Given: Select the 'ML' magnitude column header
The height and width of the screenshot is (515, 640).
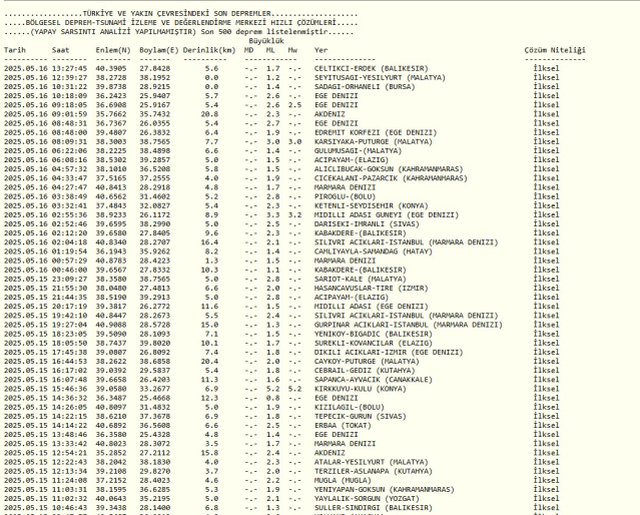Looking at the screenshot, I should [x=270, y=50].
